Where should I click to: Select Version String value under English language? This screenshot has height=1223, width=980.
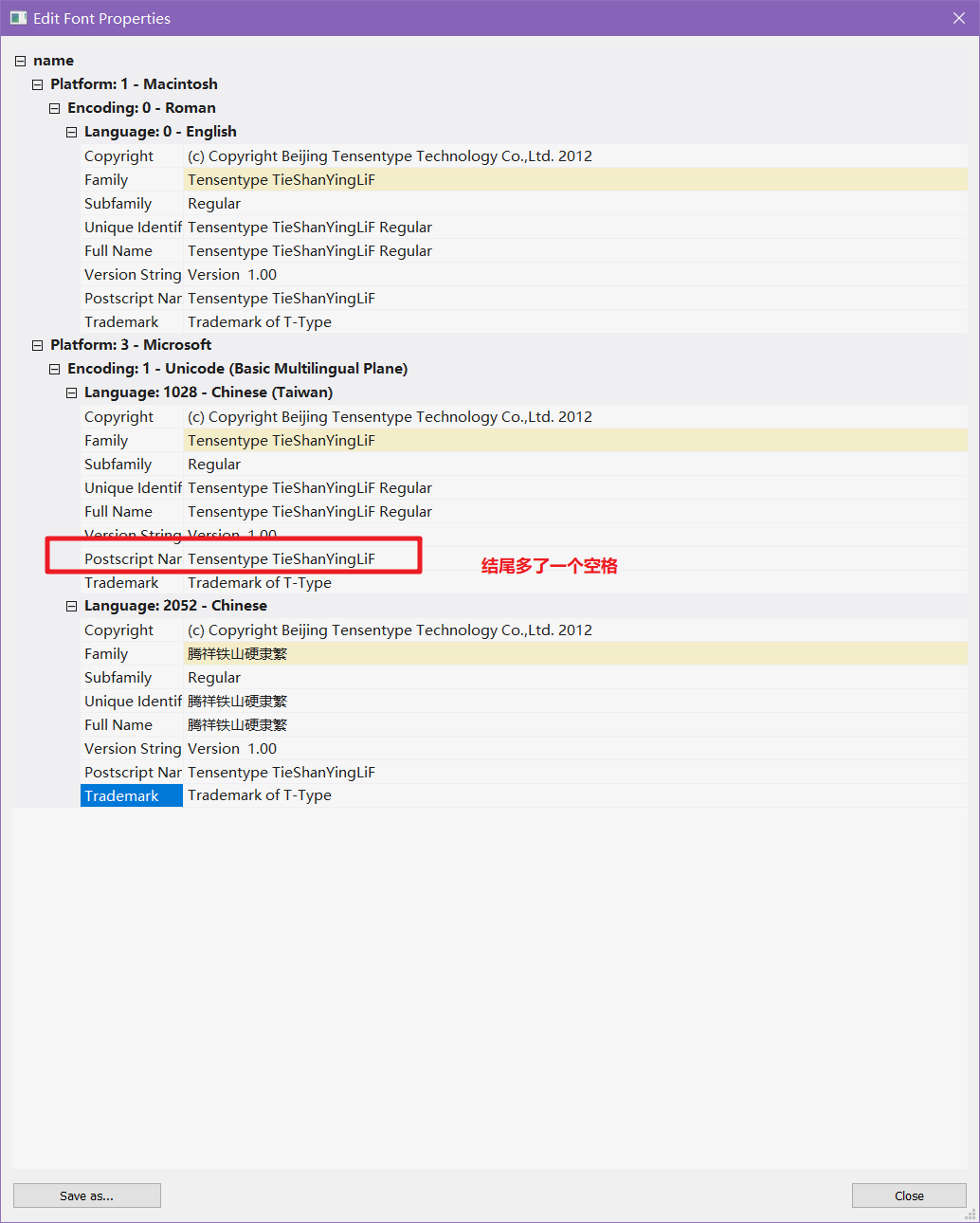(575, 274)
